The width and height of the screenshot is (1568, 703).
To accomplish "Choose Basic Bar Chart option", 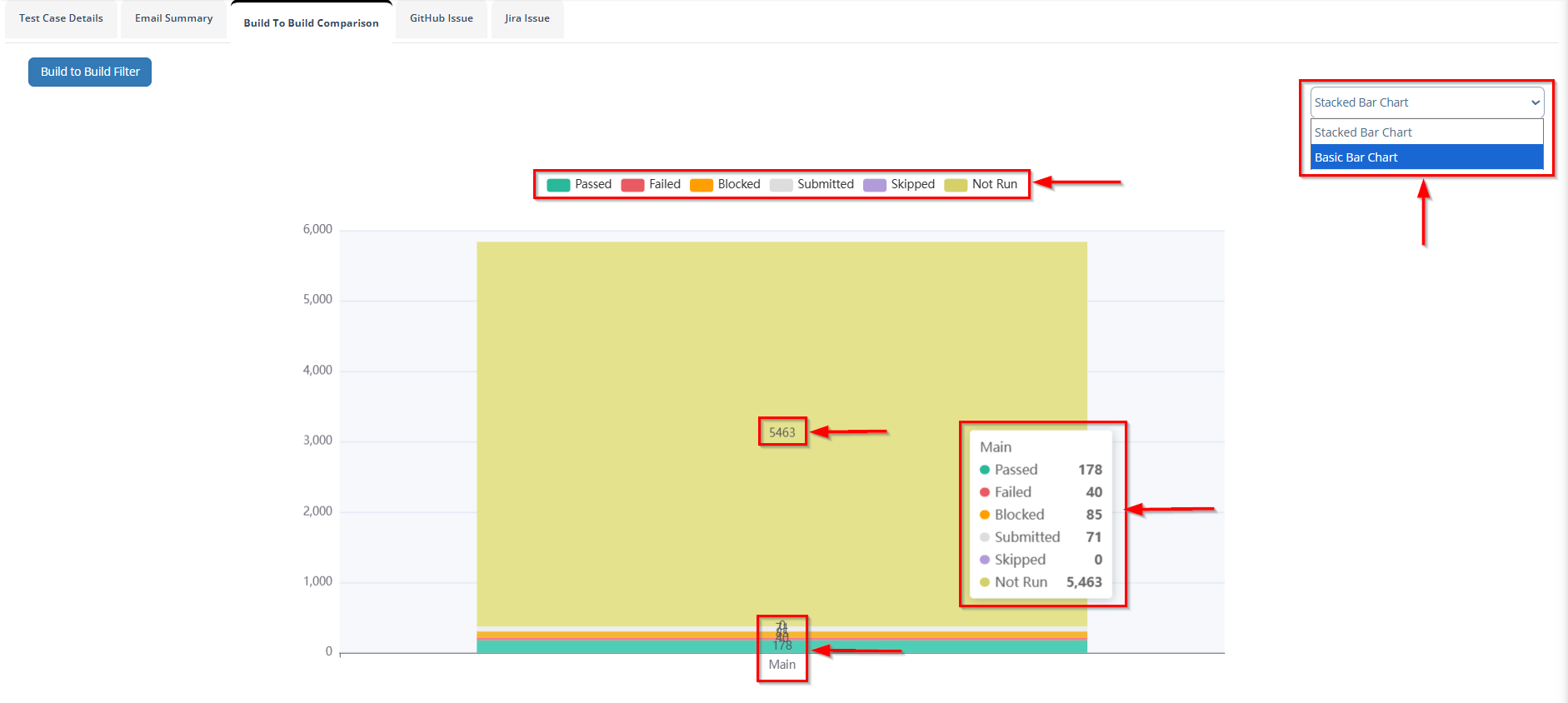I will (1426, 157).
